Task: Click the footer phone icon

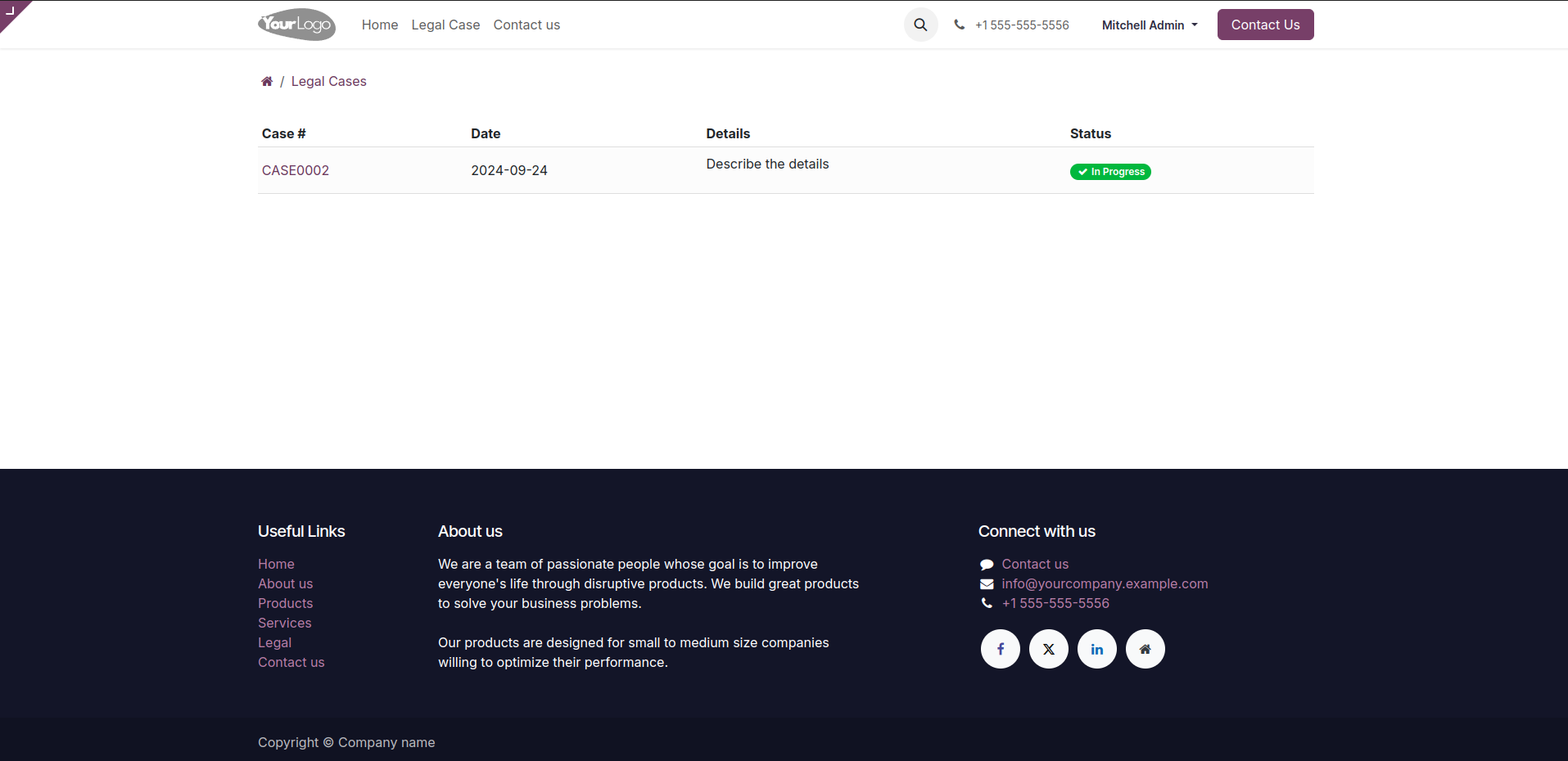Action: (x=987, y=603)
